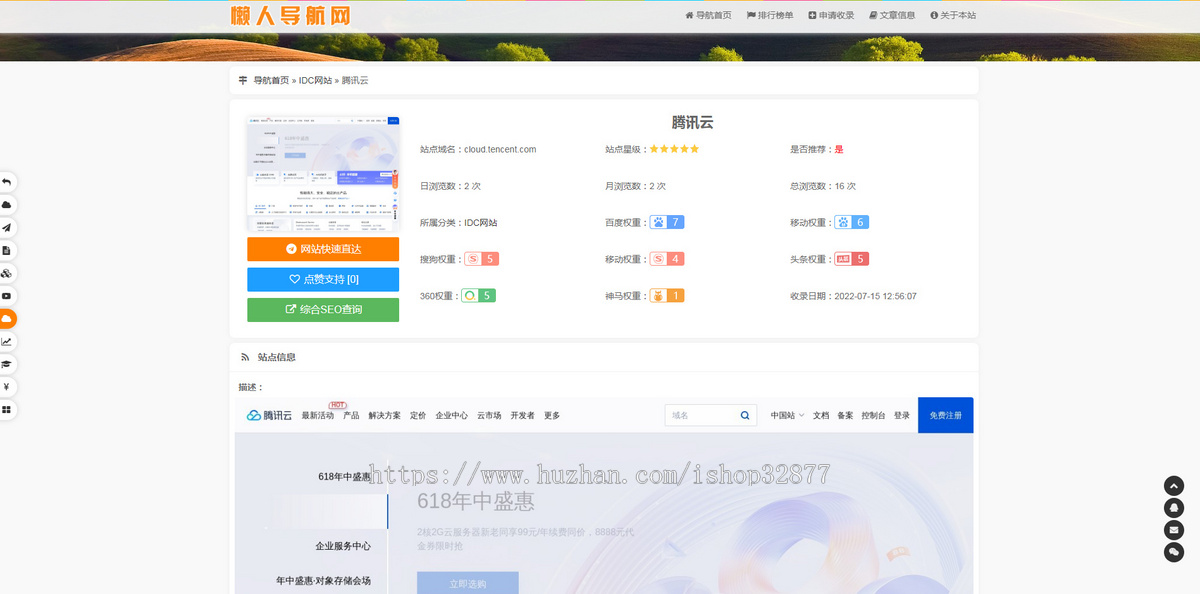
Task: Click the Shenma weight badge showing 1
Action: tap(667, 296)
